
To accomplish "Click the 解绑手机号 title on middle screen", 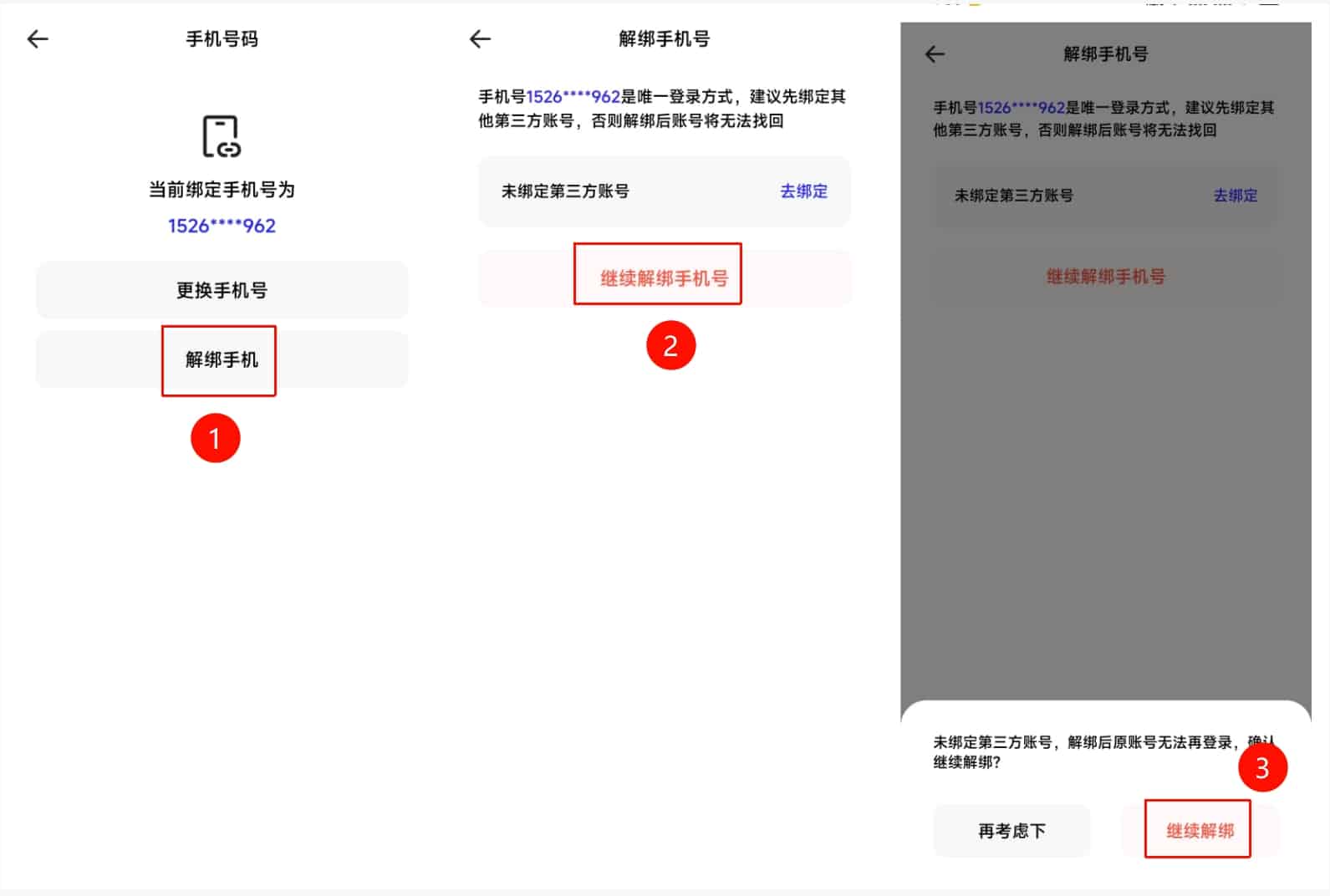I will [x=664, y=39].
